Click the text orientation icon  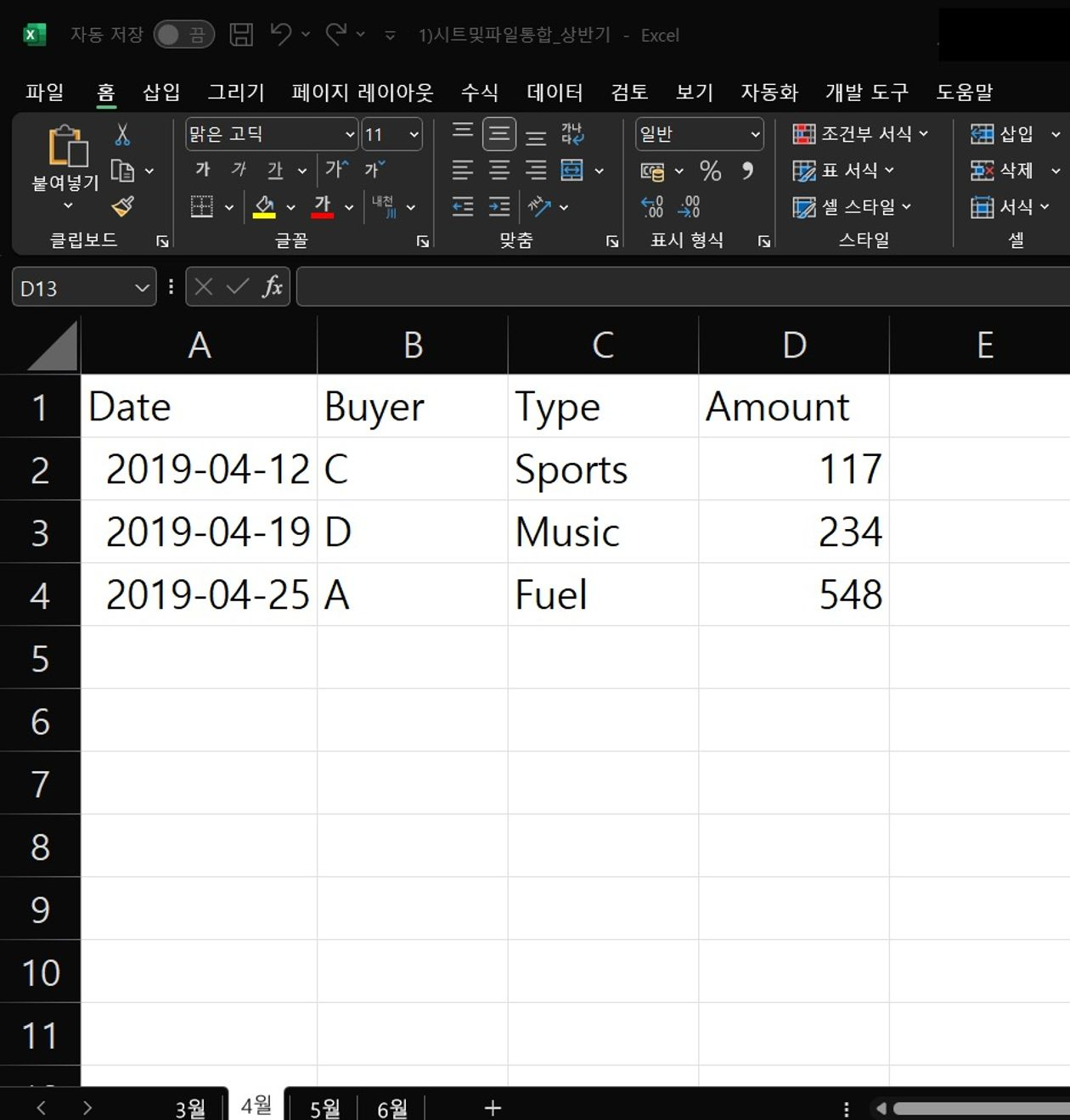point(539,206)
